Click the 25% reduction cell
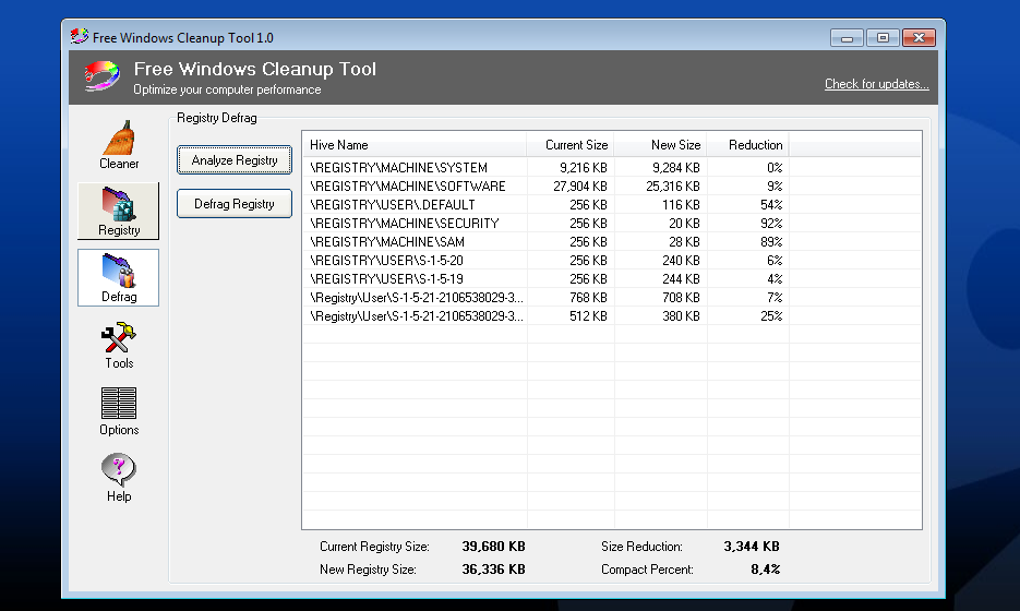1020x611 pixels. click(771, 316)
